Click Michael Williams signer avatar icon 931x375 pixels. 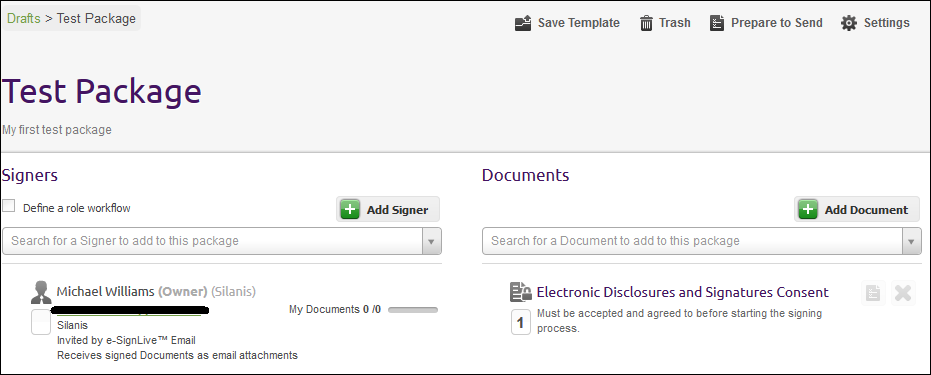[x=41, y=292]
